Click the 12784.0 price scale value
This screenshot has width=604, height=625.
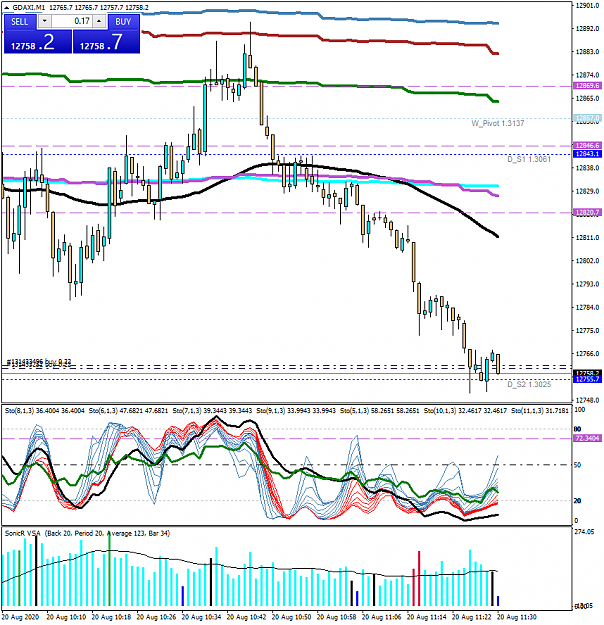(588, 307)
